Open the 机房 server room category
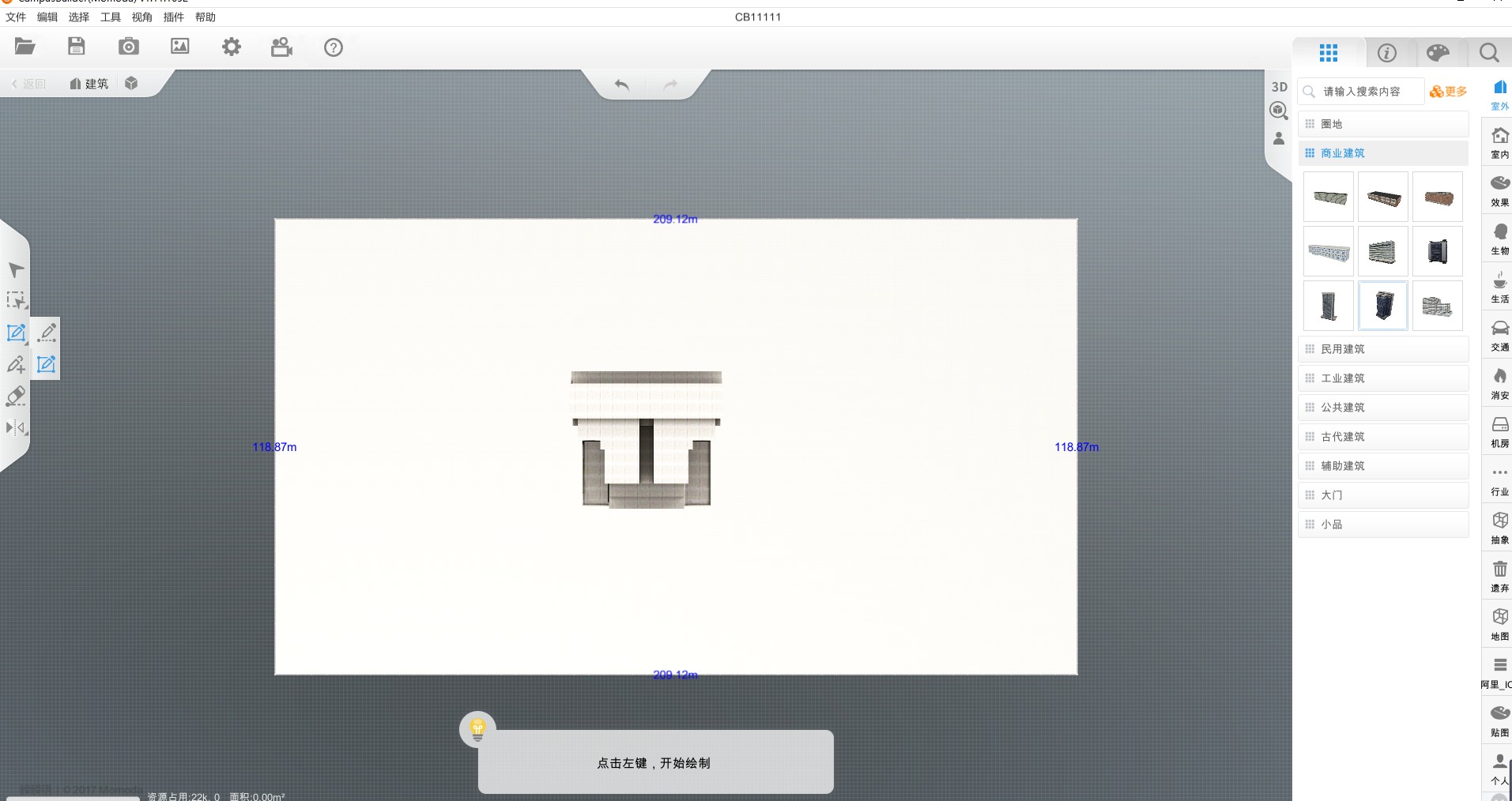Screen dimensions: 1512x801 tap(1499, 432)
